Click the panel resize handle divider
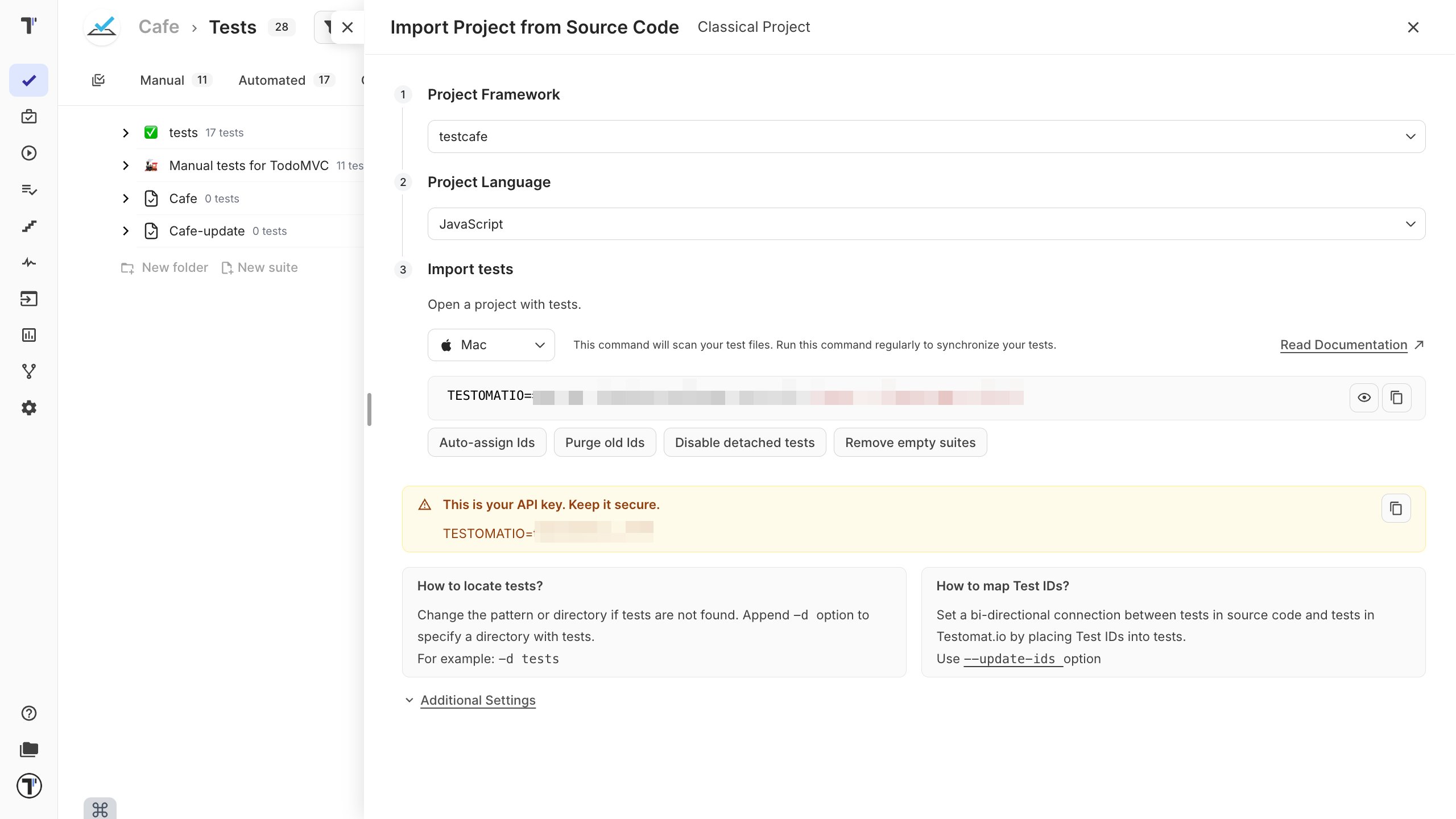Image resolution: width=1456 pixels, height=819 pixels. tap(369, 409)
